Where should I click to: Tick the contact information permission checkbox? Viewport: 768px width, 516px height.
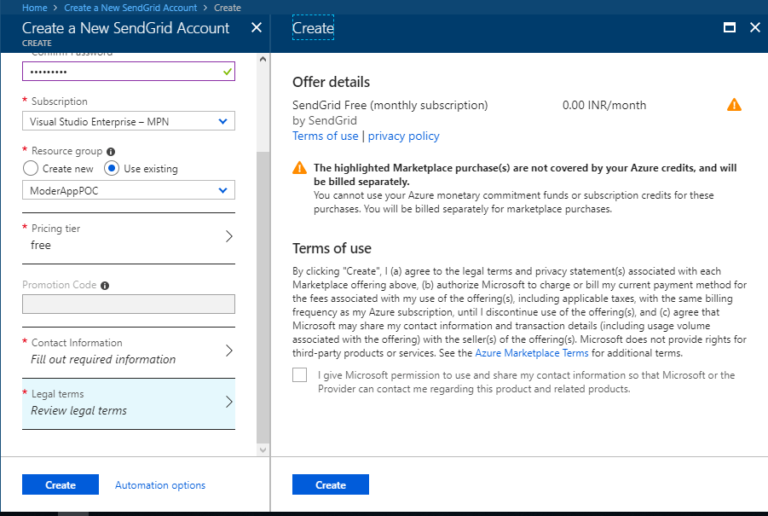[x=300, y=375]
